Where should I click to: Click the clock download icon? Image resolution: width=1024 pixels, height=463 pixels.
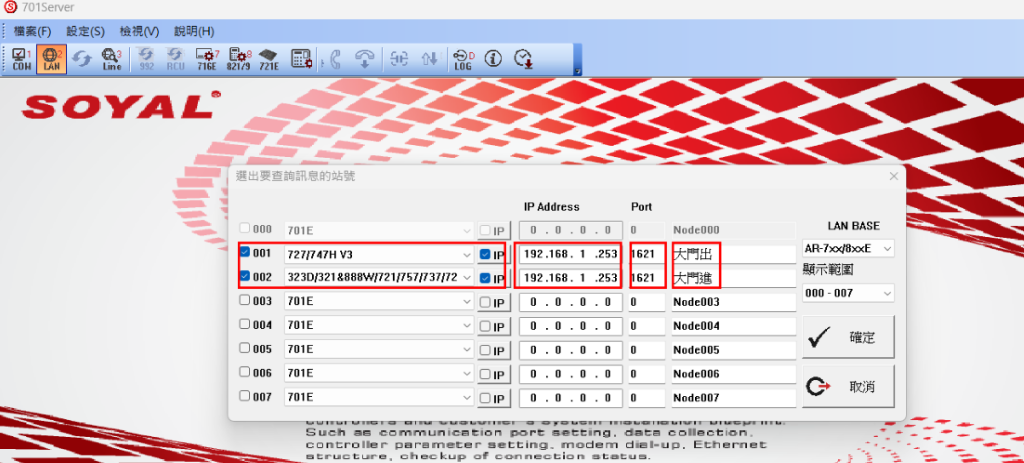[523, 59]
